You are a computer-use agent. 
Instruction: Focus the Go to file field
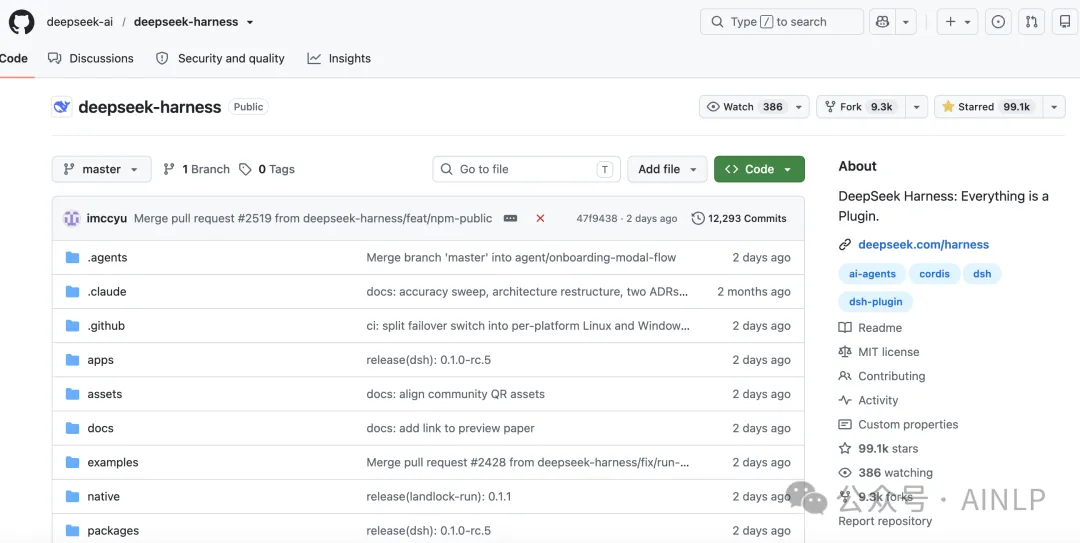click(526, 169)
